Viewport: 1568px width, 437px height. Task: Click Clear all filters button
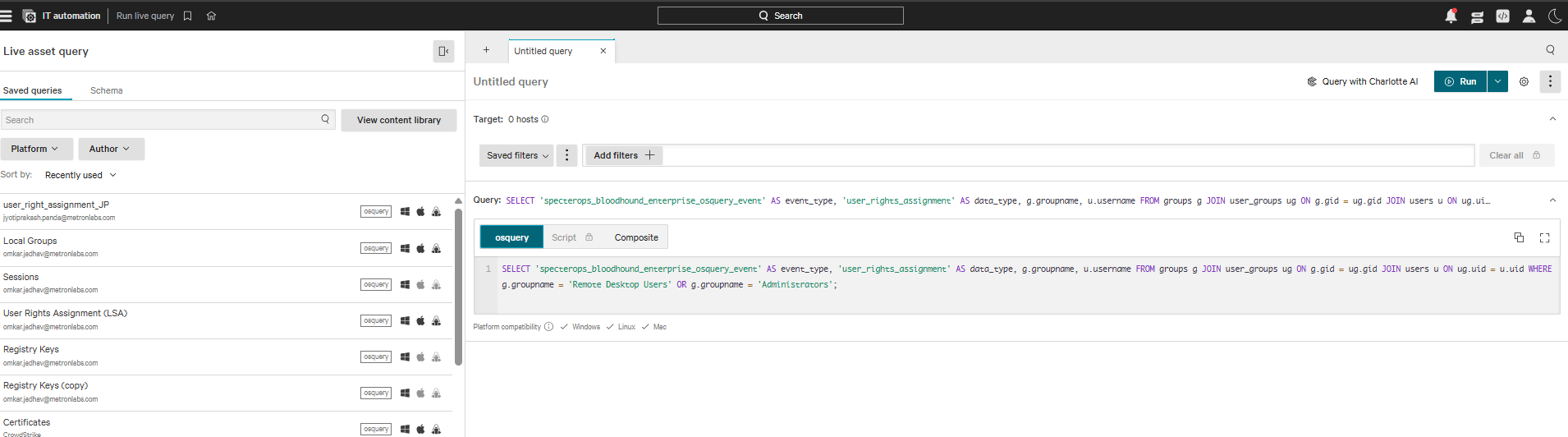click(1516, 155)
